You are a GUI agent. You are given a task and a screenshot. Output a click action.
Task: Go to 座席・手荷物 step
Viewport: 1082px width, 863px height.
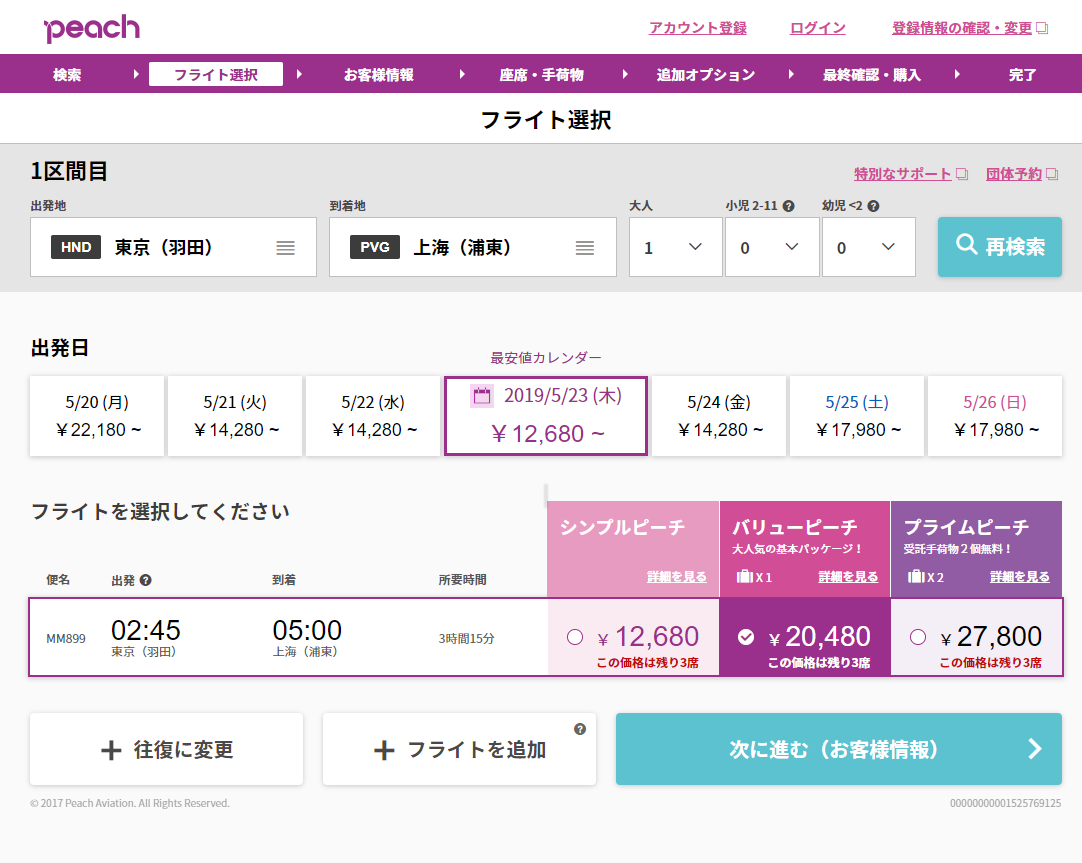tap(542, 75)
